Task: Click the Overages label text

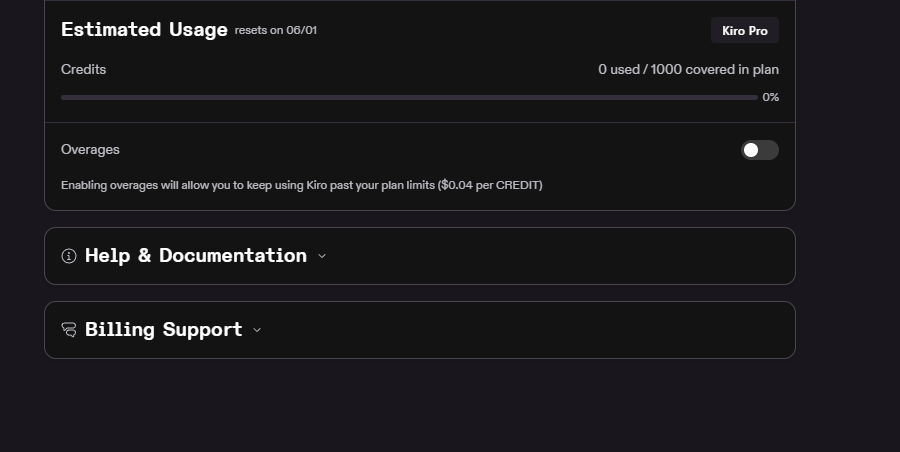Action: 90,150
